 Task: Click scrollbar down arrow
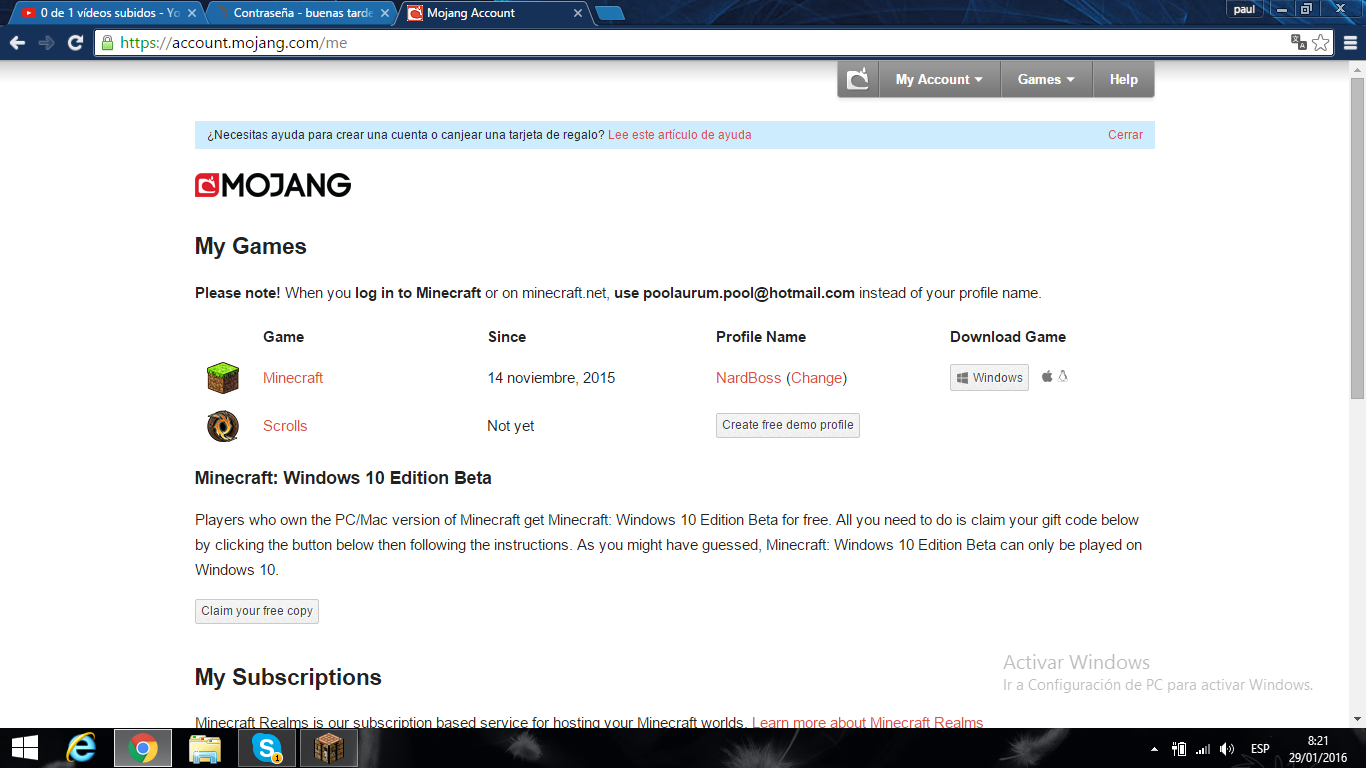tap(1357, 719)
